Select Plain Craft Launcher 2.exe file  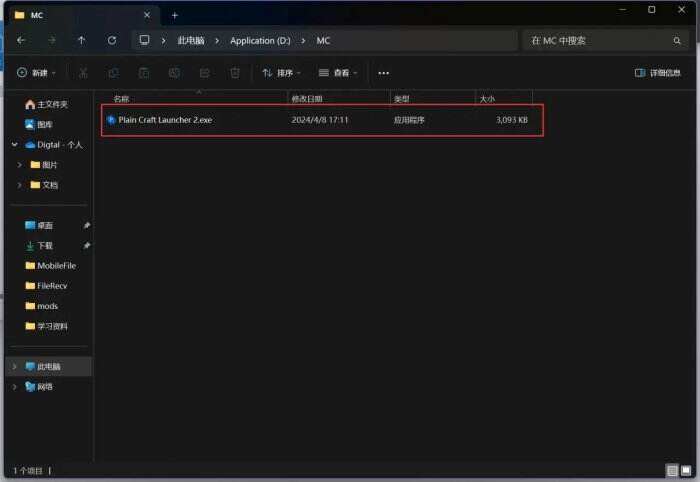pos(322,120)
